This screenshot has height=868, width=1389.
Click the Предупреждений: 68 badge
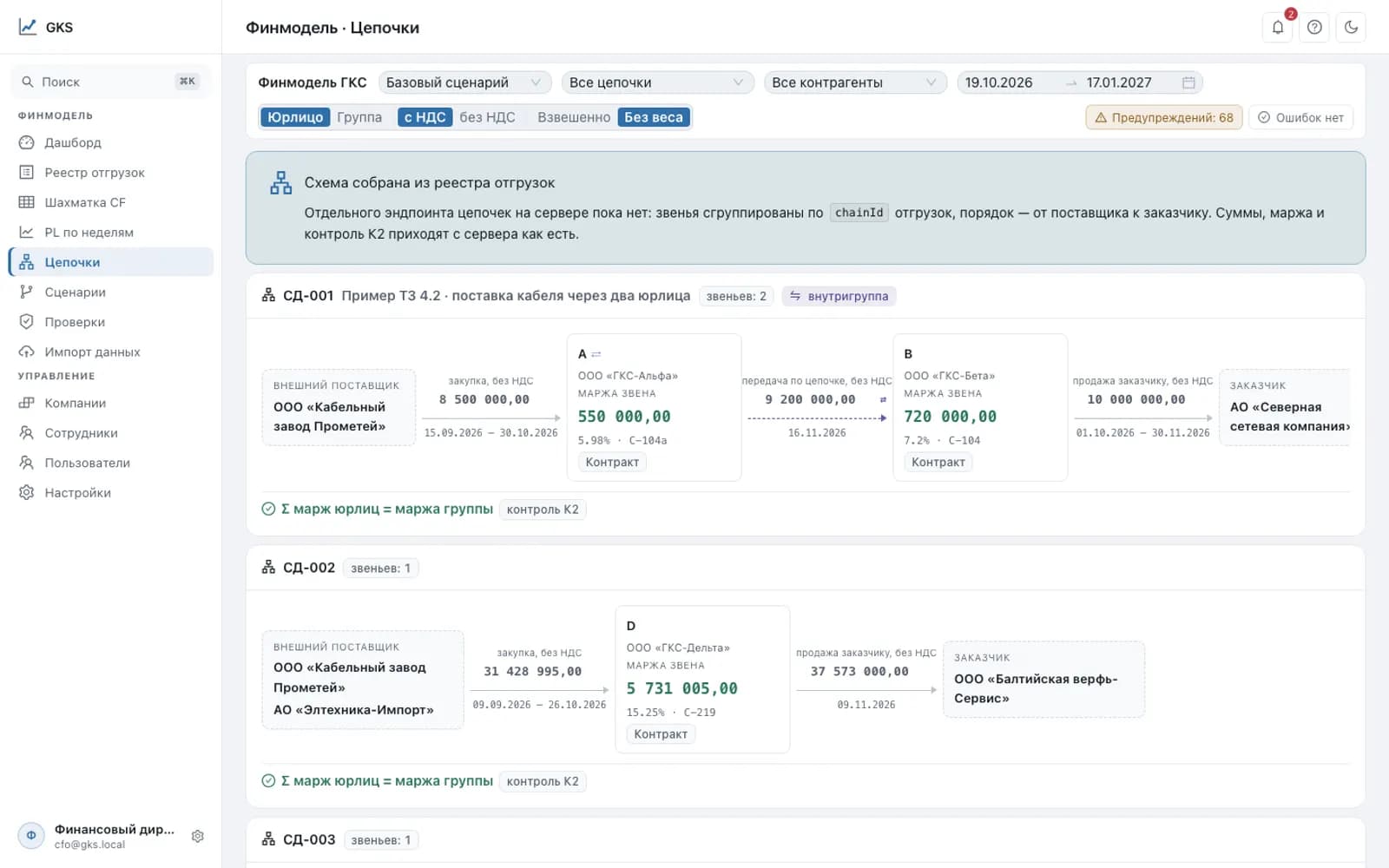1164,117
